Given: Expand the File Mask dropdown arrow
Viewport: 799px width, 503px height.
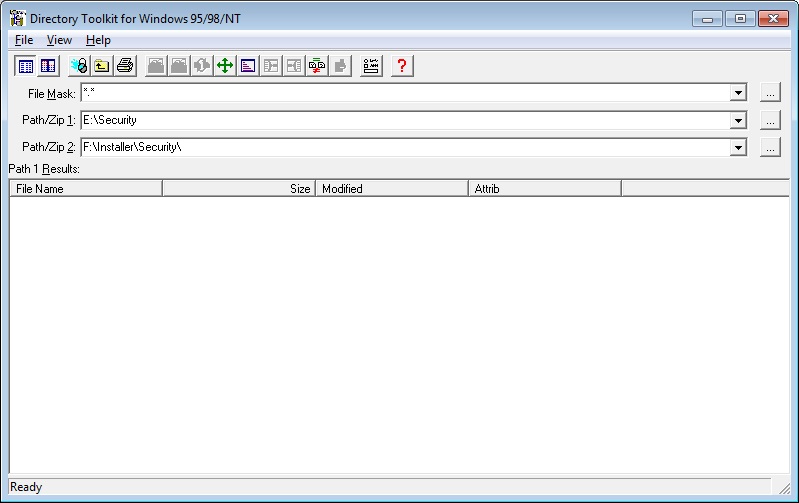Looking at the screenshot, I should coord(738,93).
